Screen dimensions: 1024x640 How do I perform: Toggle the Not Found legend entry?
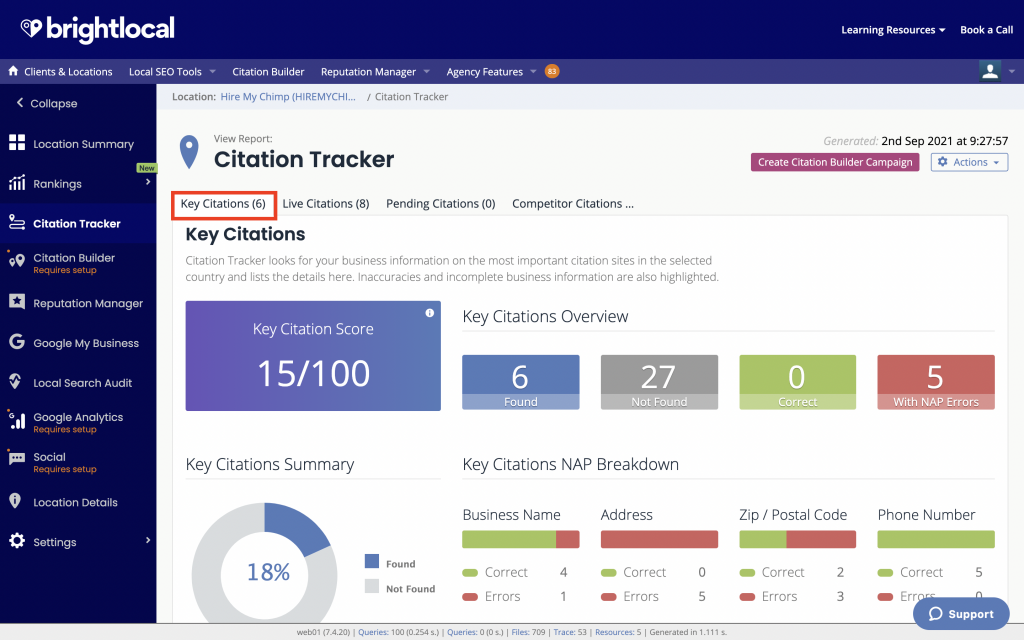[399, 589]
